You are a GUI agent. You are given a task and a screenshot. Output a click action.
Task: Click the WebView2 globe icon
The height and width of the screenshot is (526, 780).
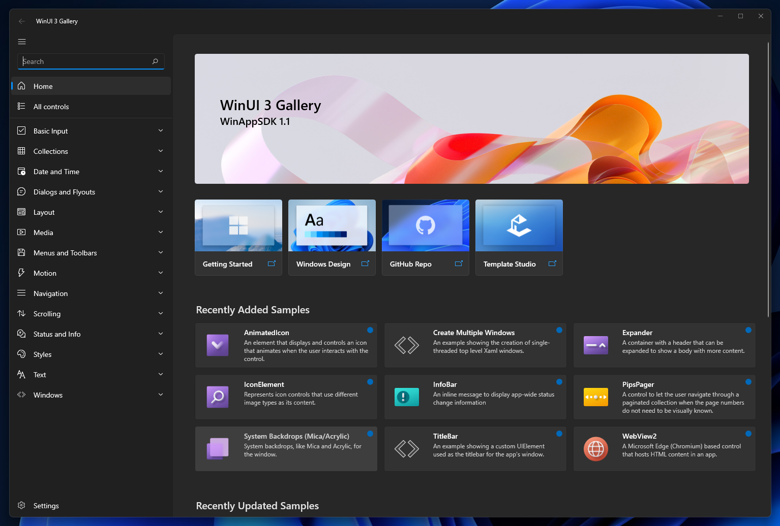595,448
